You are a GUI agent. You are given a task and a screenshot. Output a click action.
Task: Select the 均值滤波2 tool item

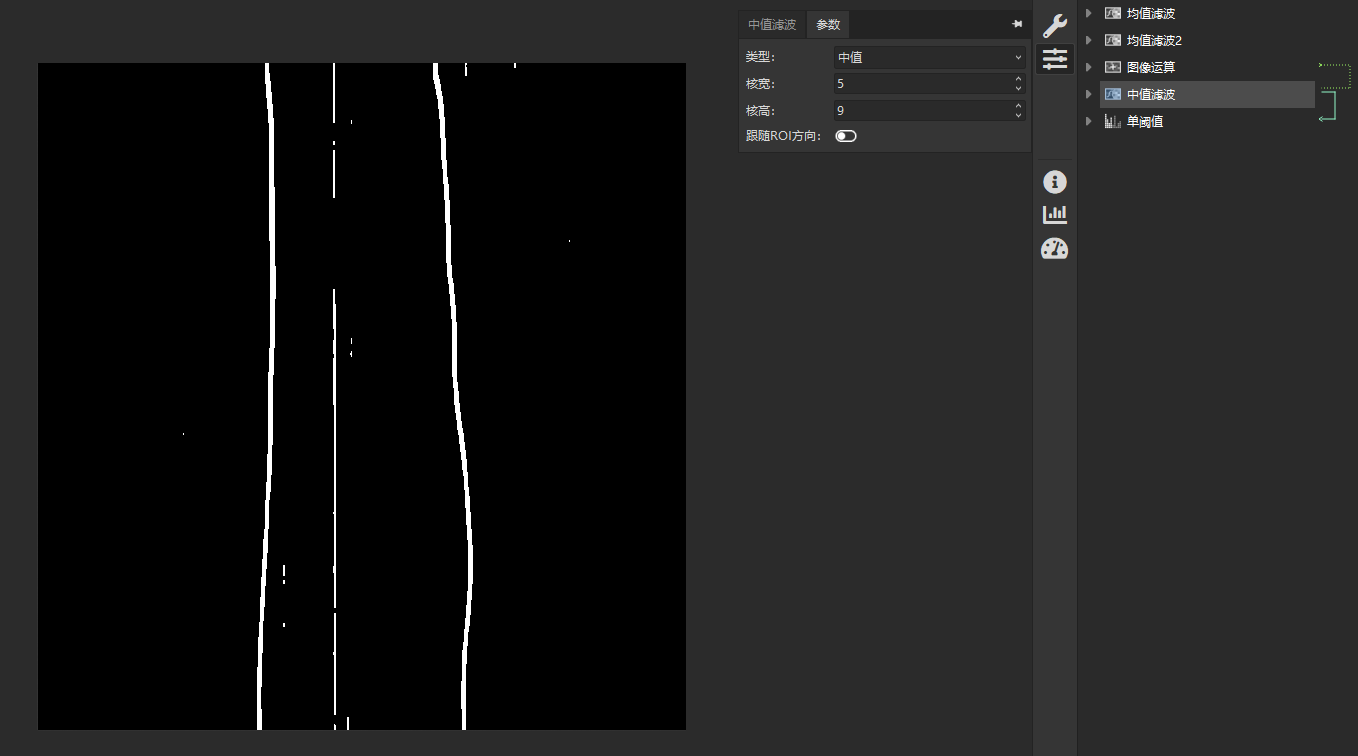point(1154,41)
